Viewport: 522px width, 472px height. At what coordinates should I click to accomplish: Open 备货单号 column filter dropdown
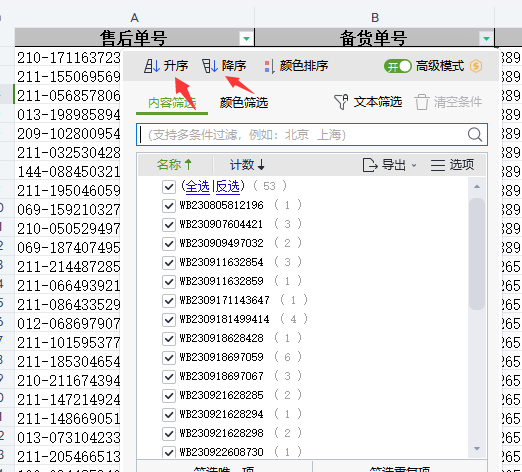click(486, 39)
